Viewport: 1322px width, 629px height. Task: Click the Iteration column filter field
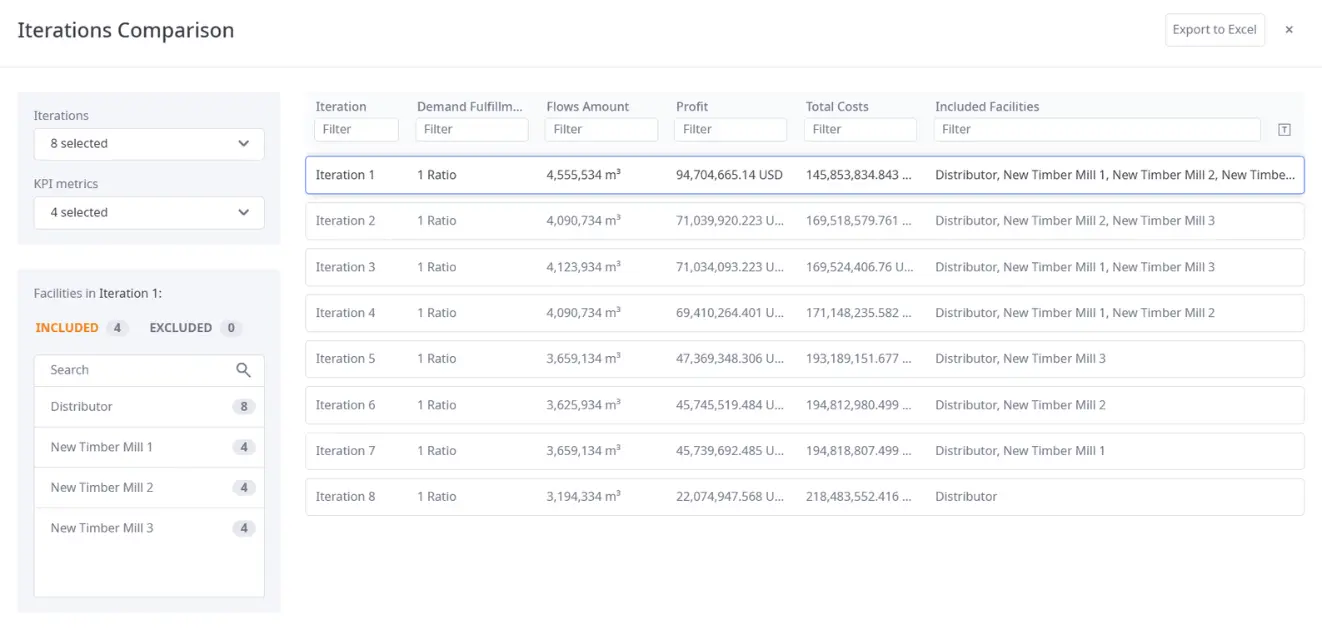pyautogui.click(x=356, y=129)
